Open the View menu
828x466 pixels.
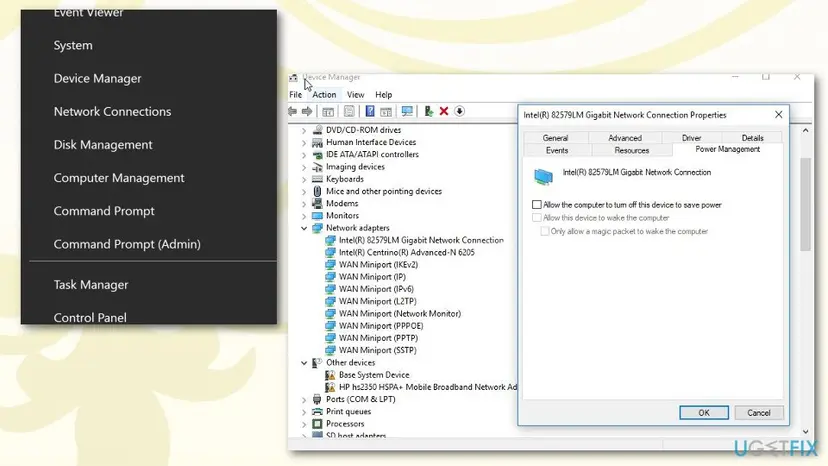[355, 95]
